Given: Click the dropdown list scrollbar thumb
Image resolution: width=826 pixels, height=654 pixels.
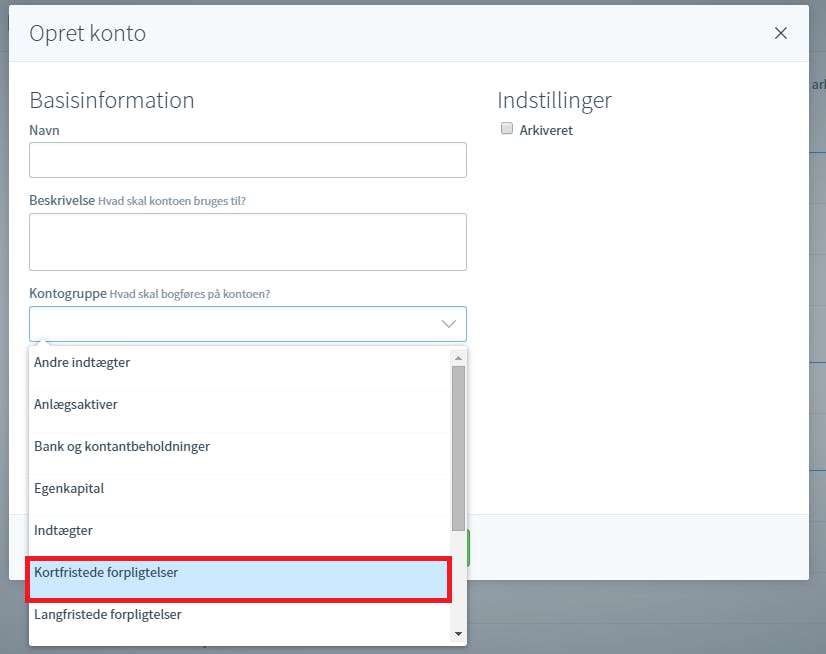Looking at the screenshot, I should tap(458, 448).
